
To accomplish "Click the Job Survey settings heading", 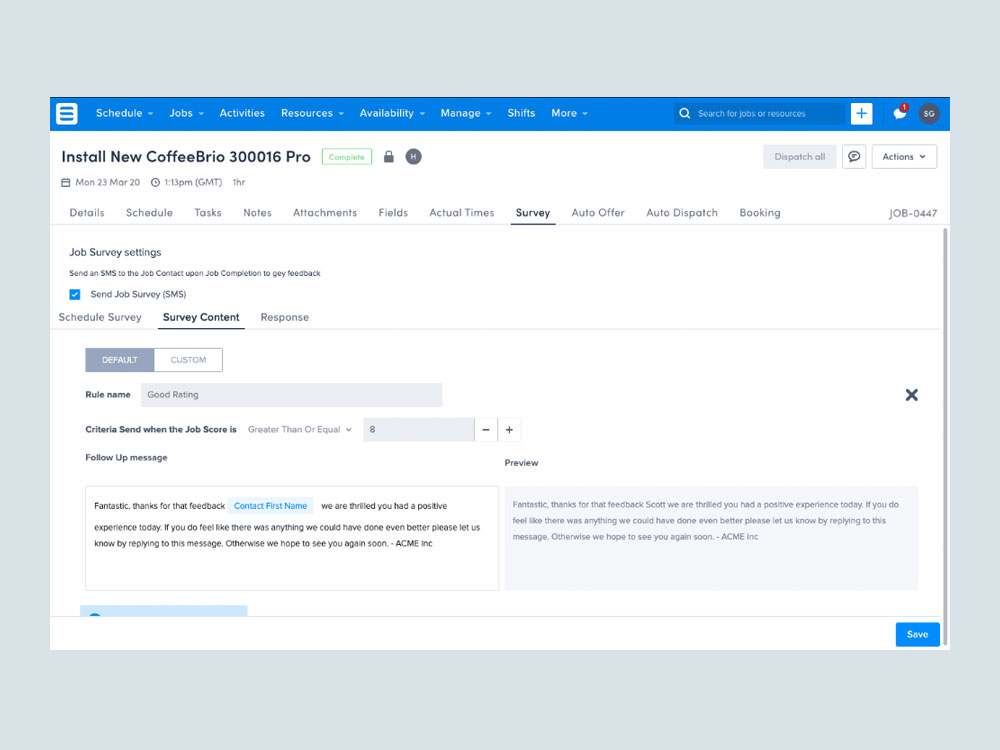I will [115, 253].
